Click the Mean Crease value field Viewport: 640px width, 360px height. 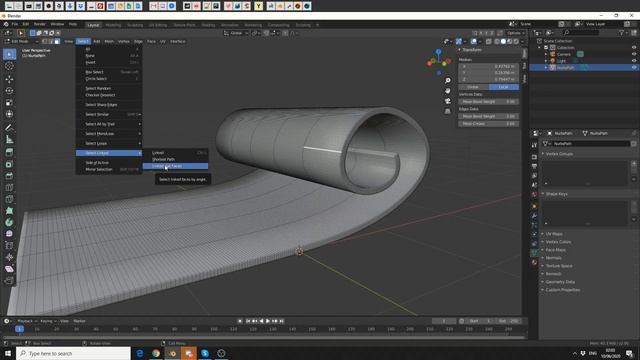pyautogui.click(x=489, y=124)
